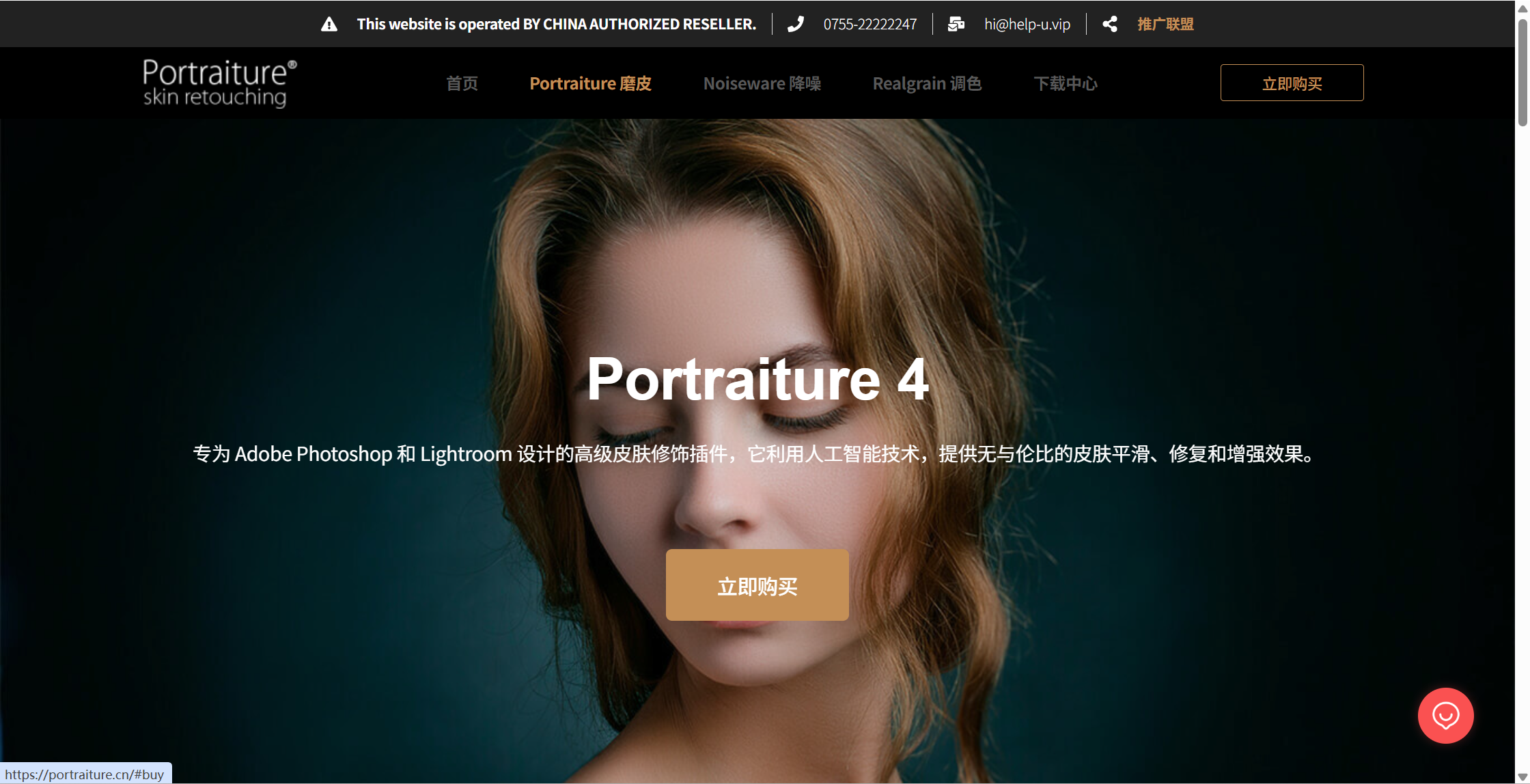The height and width of the screenshot is (784, 1530).
Task: Open the 推广联盟 affiliate link
Action: point(1165,25)
